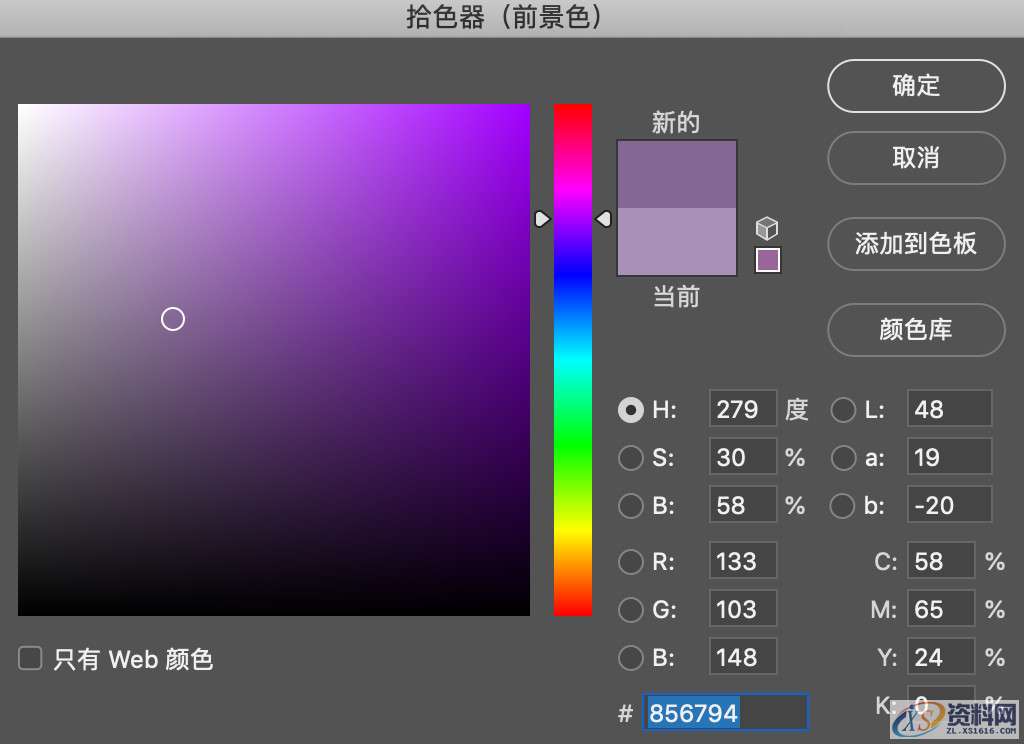Click the 取消 button
The width and height of the screenshot is (1024, 744).
pyautogui.click(x=915, y=158)
